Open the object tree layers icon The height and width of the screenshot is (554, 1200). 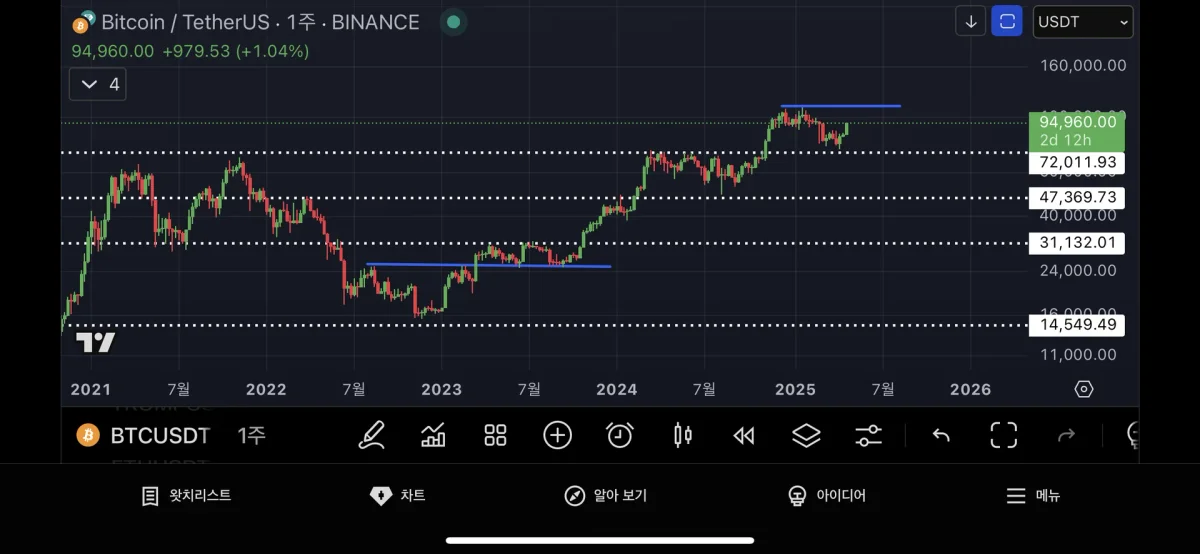click(806, 435)
